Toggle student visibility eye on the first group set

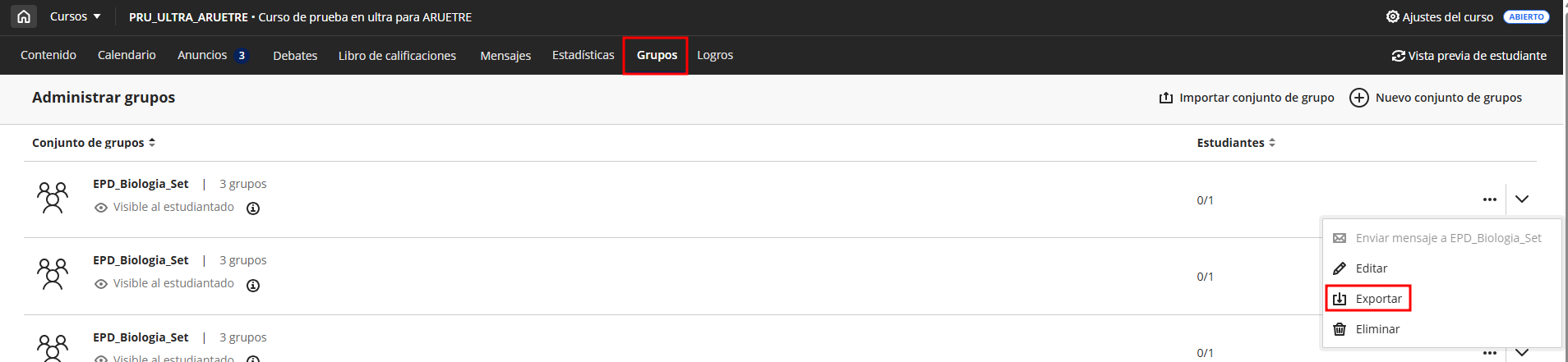[x=101, y=208]
